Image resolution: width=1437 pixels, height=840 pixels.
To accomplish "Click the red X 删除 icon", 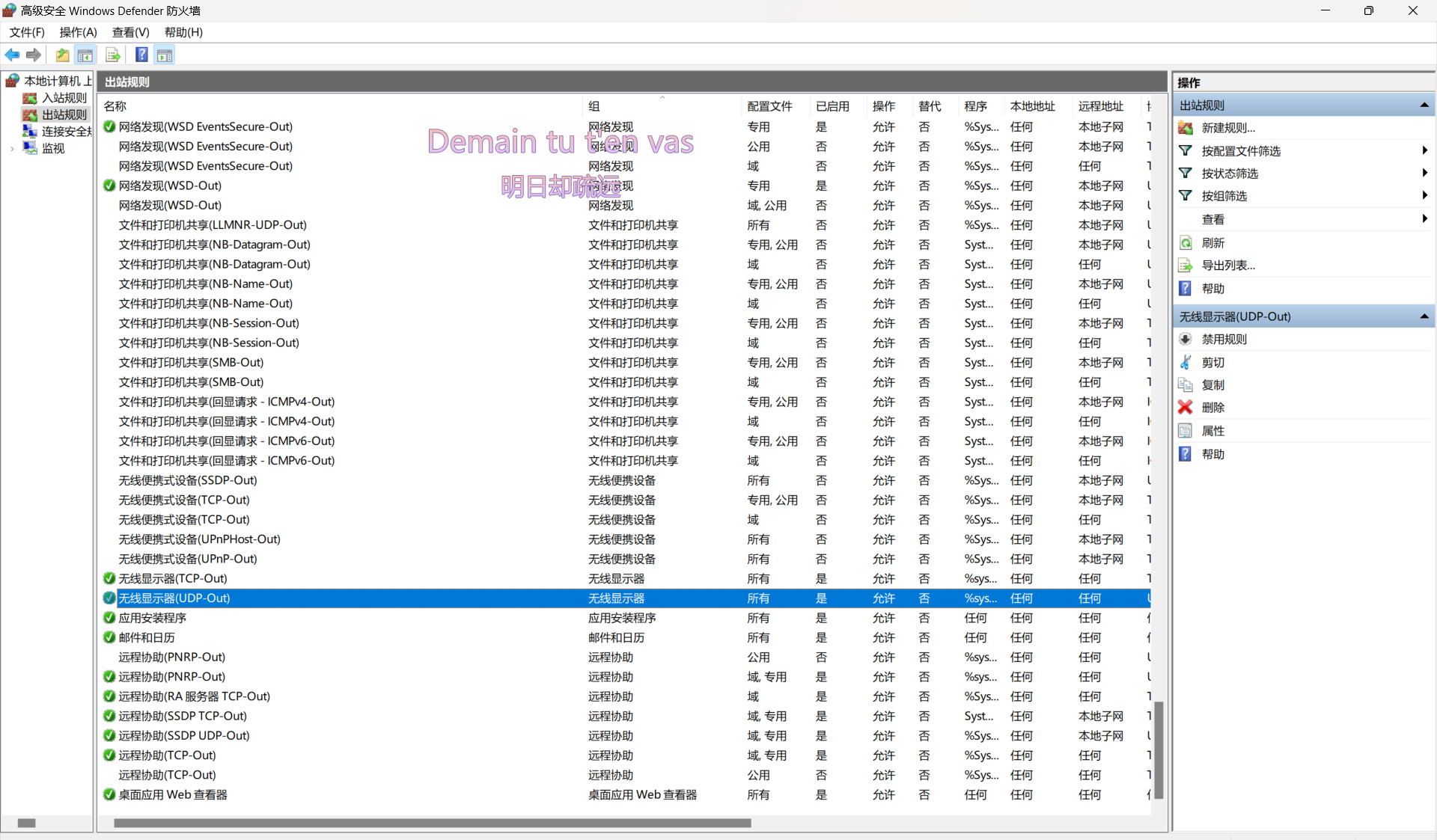I will click(1186, 408).
